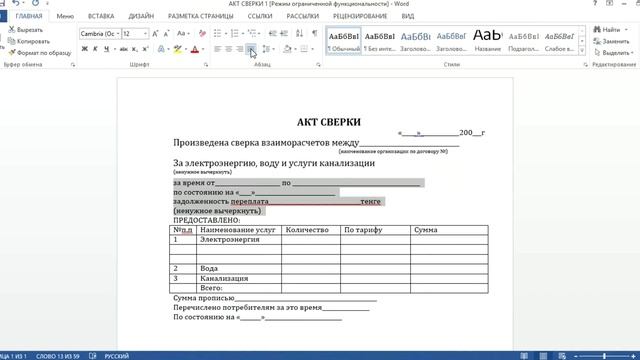Apply bulleted list icon
This screenshot has width=640, height=360.
217,33
